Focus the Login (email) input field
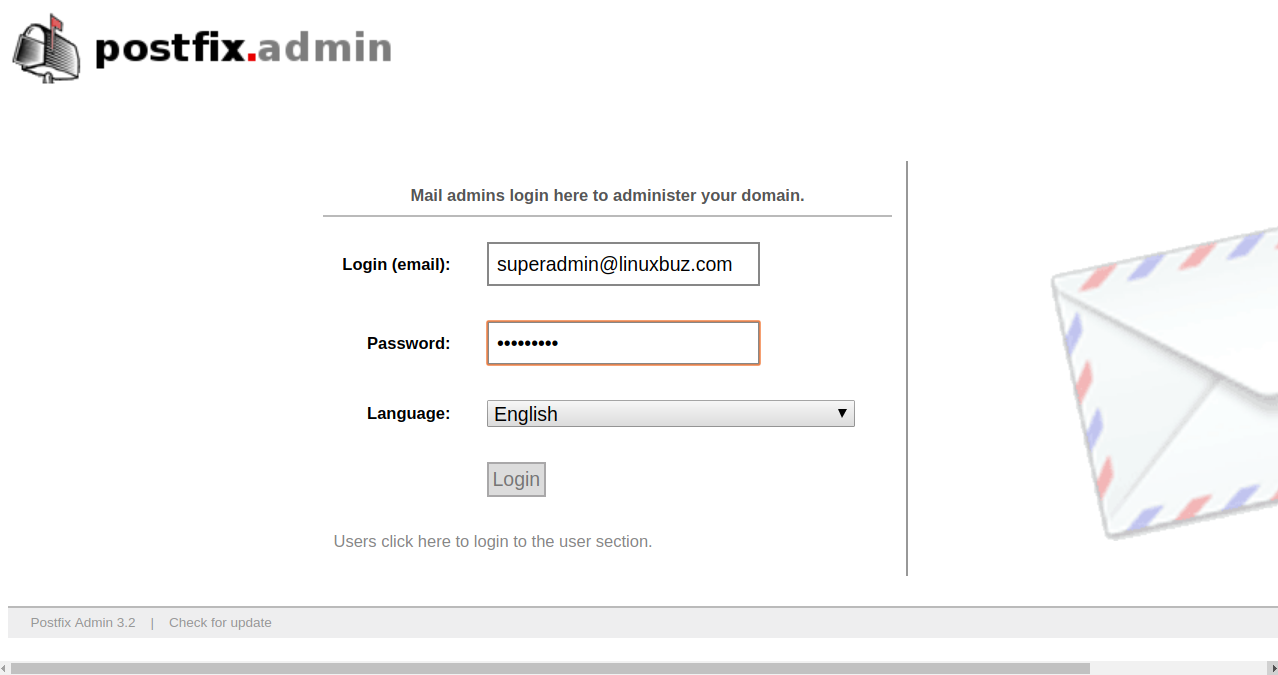The height and width of the screenshot is (675, 1278). click(x=623, y=264)
